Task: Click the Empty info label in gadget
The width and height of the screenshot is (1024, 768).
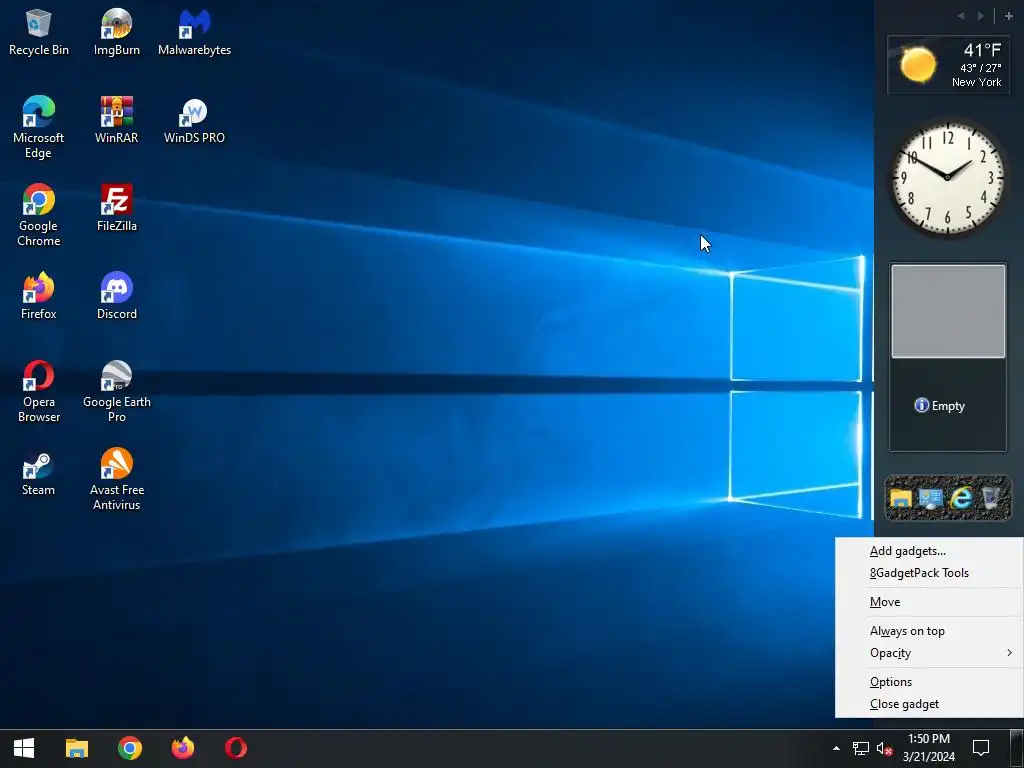Action: 940,406
